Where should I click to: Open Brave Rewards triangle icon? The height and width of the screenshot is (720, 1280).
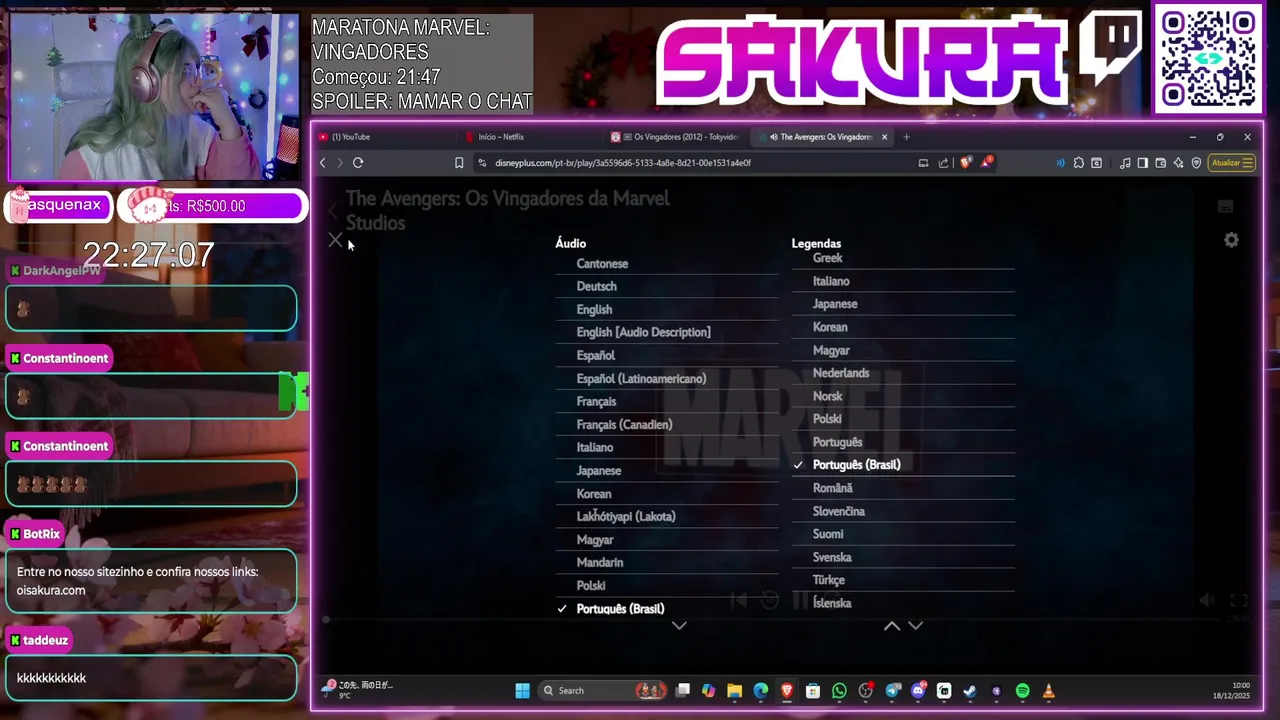coord(987,162)
